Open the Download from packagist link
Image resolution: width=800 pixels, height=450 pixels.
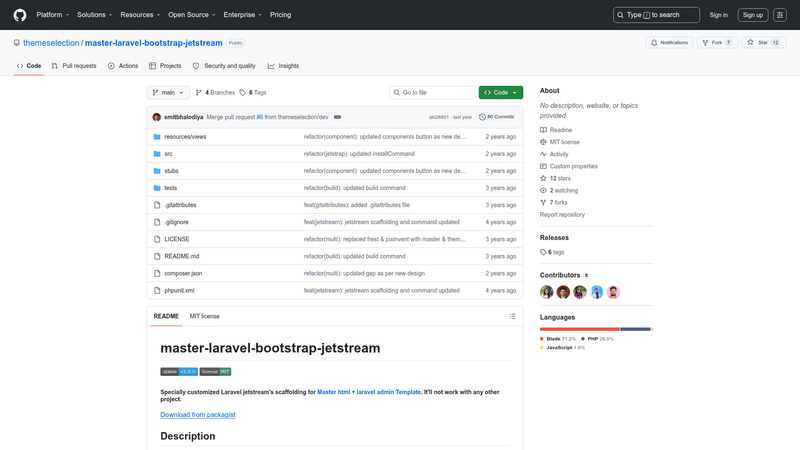pos(198,415)
